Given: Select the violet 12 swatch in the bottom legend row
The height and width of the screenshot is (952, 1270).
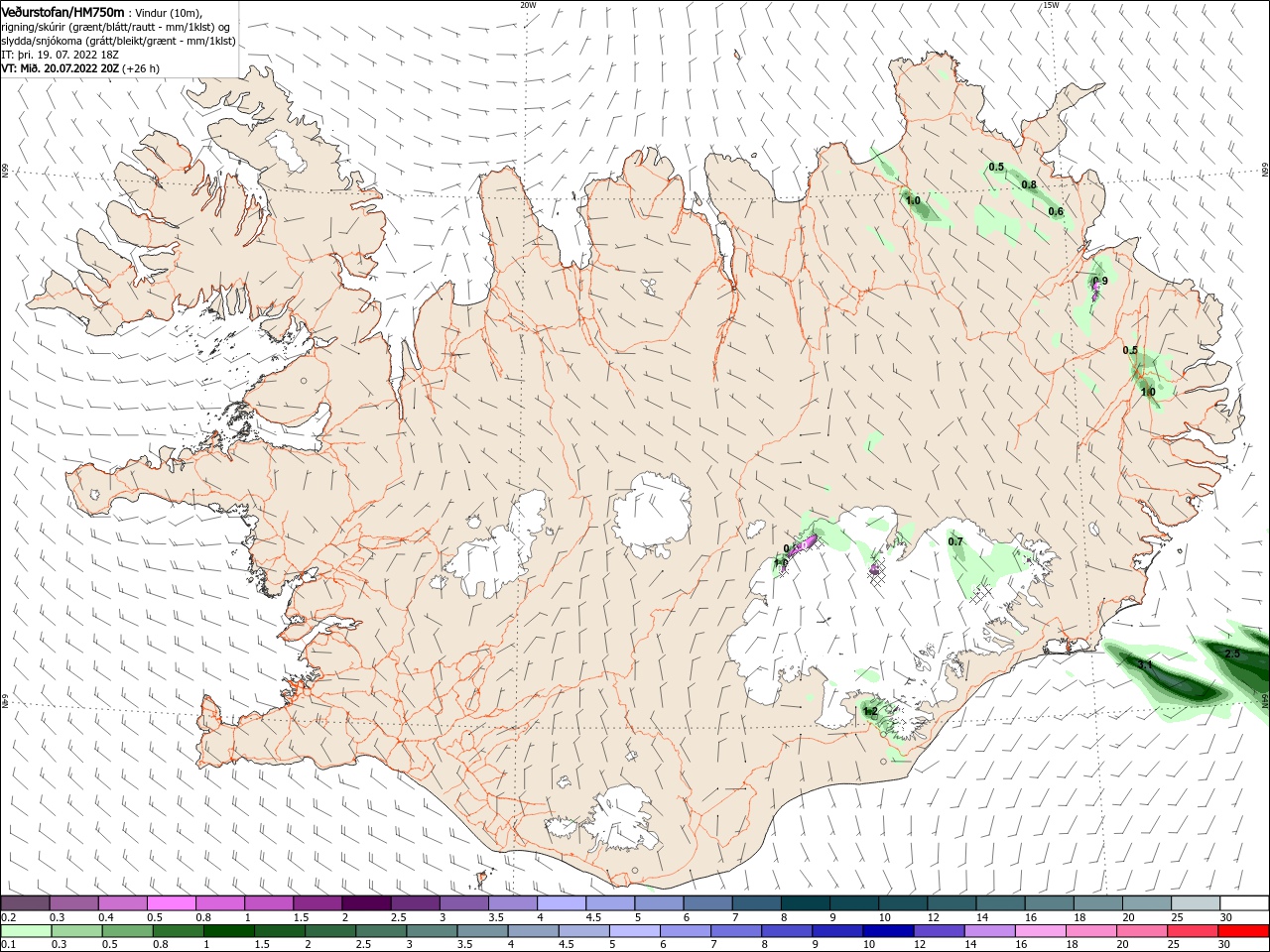Looking at the screenshot, I should 939,931.
